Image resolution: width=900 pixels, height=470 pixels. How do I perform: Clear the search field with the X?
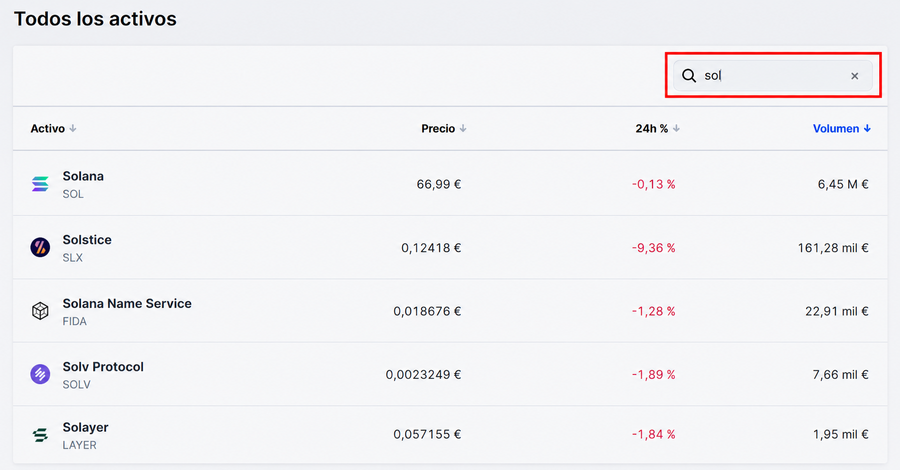pyautogui.click(x=855, y=76)
